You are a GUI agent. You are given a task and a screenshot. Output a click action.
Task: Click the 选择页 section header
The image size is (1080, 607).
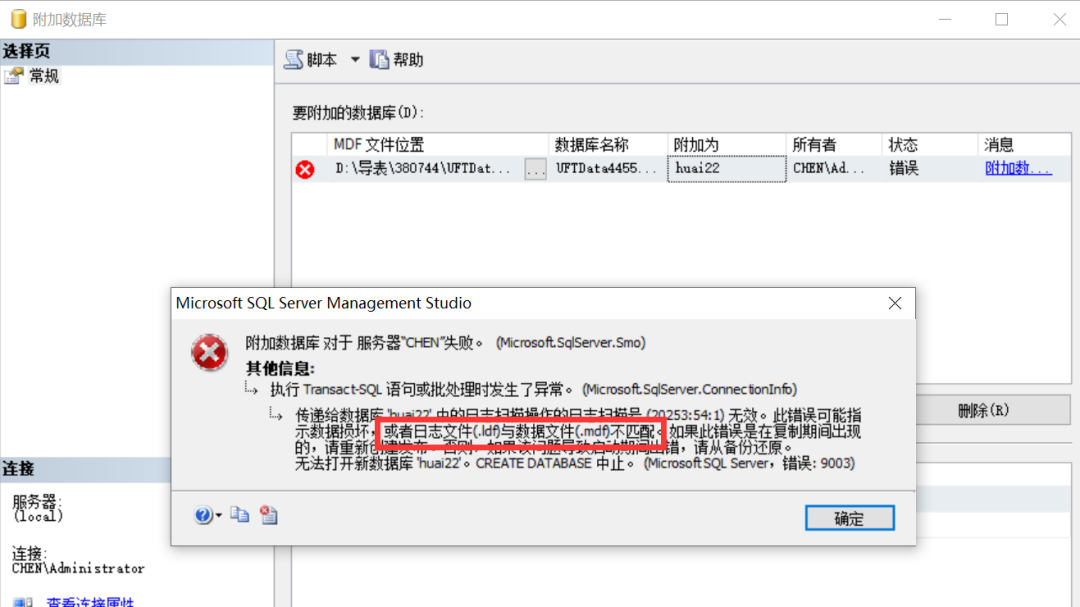(x=136, y=52)
